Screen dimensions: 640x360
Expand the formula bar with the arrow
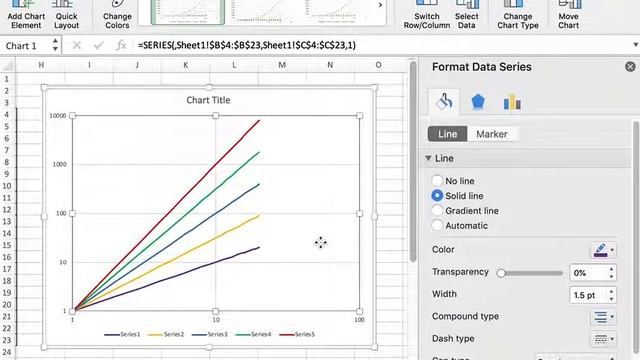click(x=636, y=45)
